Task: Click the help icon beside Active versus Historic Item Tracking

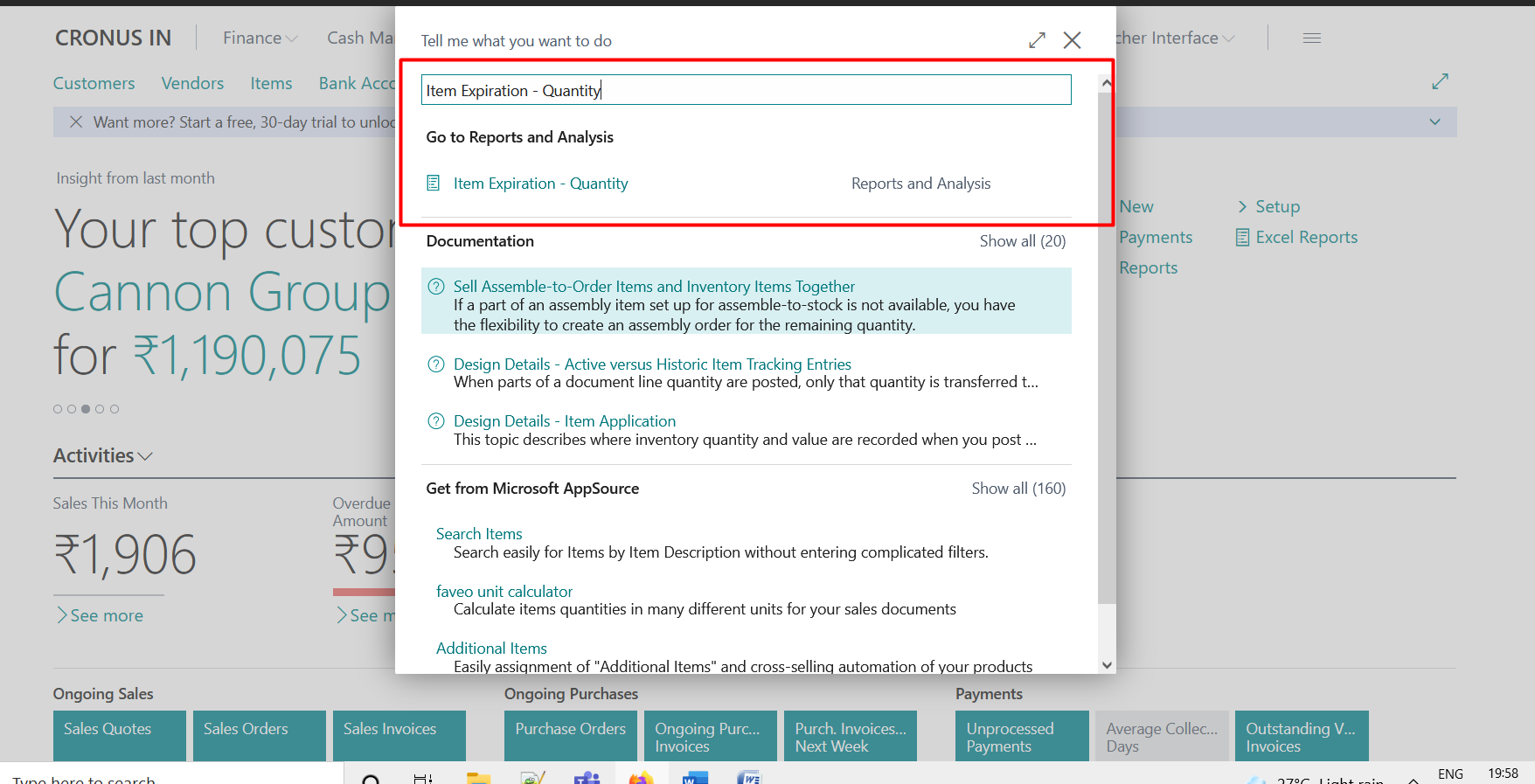Action: [435, 364]
